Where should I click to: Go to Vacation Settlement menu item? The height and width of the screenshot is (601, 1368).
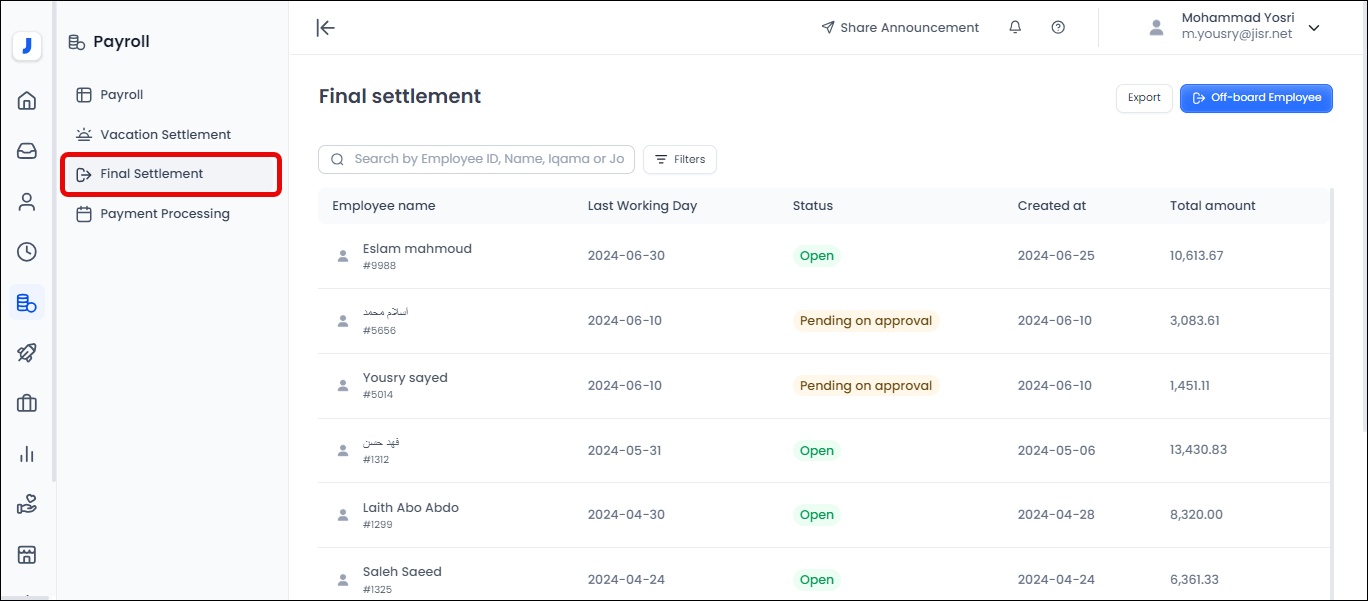(x=165, y=134)
